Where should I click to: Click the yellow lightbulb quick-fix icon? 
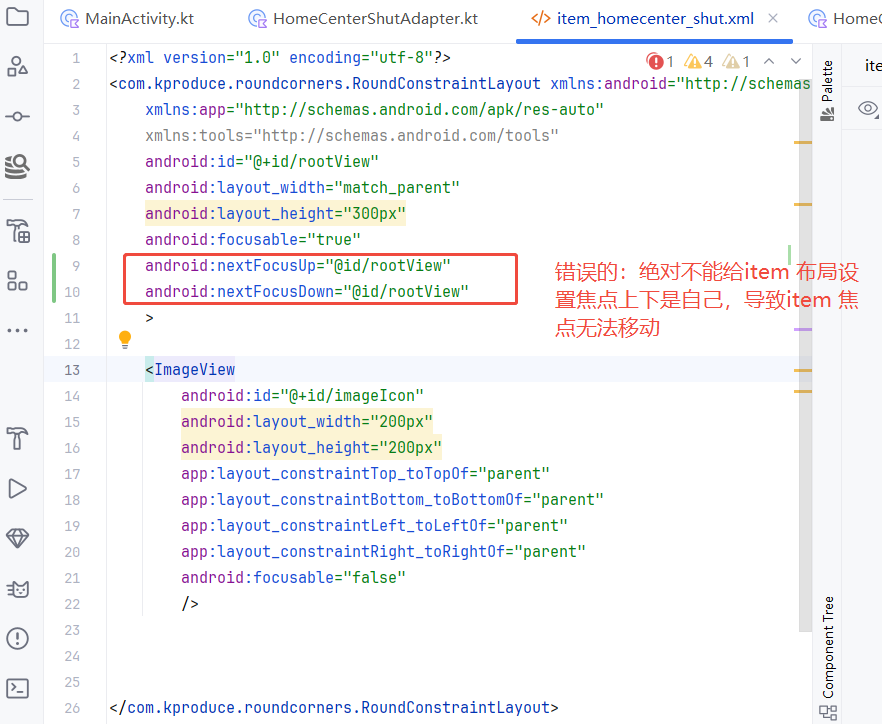(x=125, y=340)
